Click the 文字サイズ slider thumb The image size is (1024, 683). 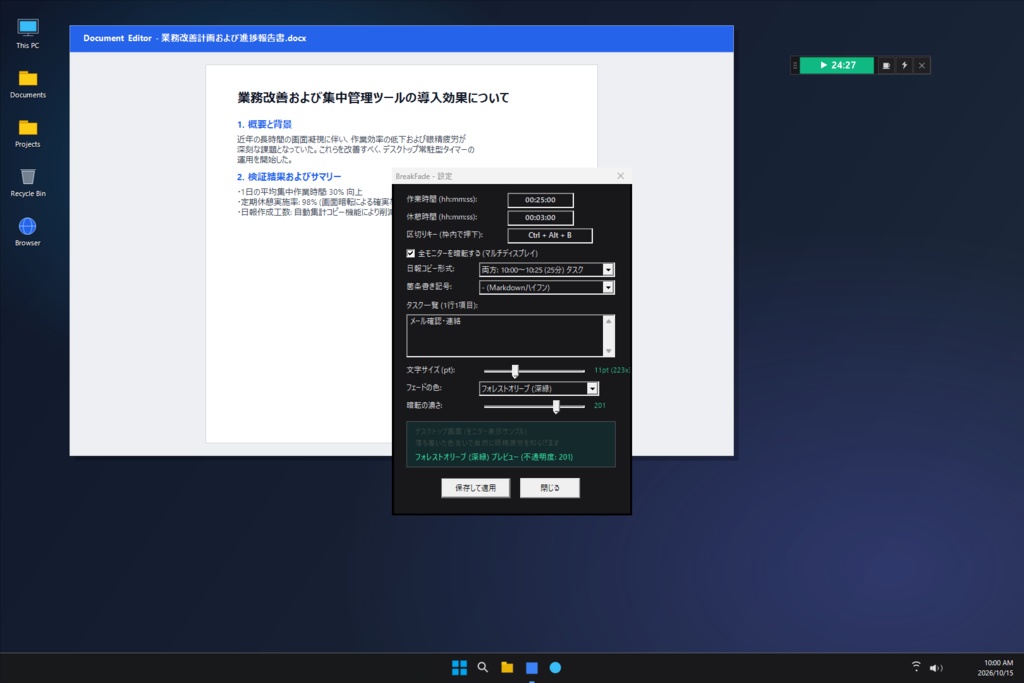pyautogui.click(x=515, y=371)
